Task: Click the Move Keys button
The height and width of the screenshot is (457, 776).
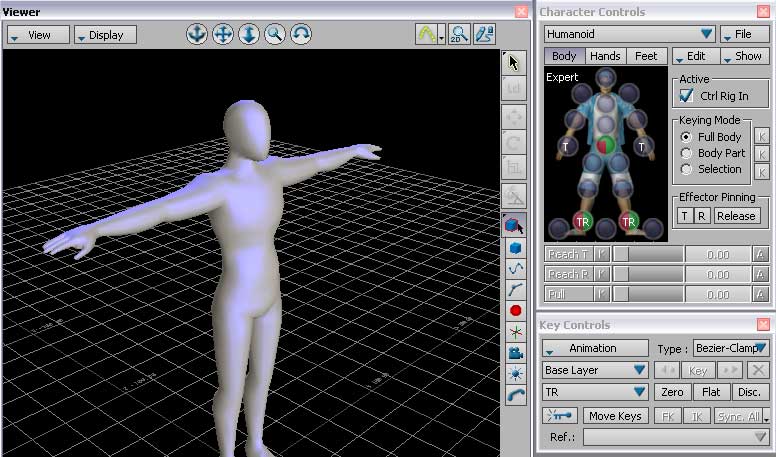Action: point(615,416)
